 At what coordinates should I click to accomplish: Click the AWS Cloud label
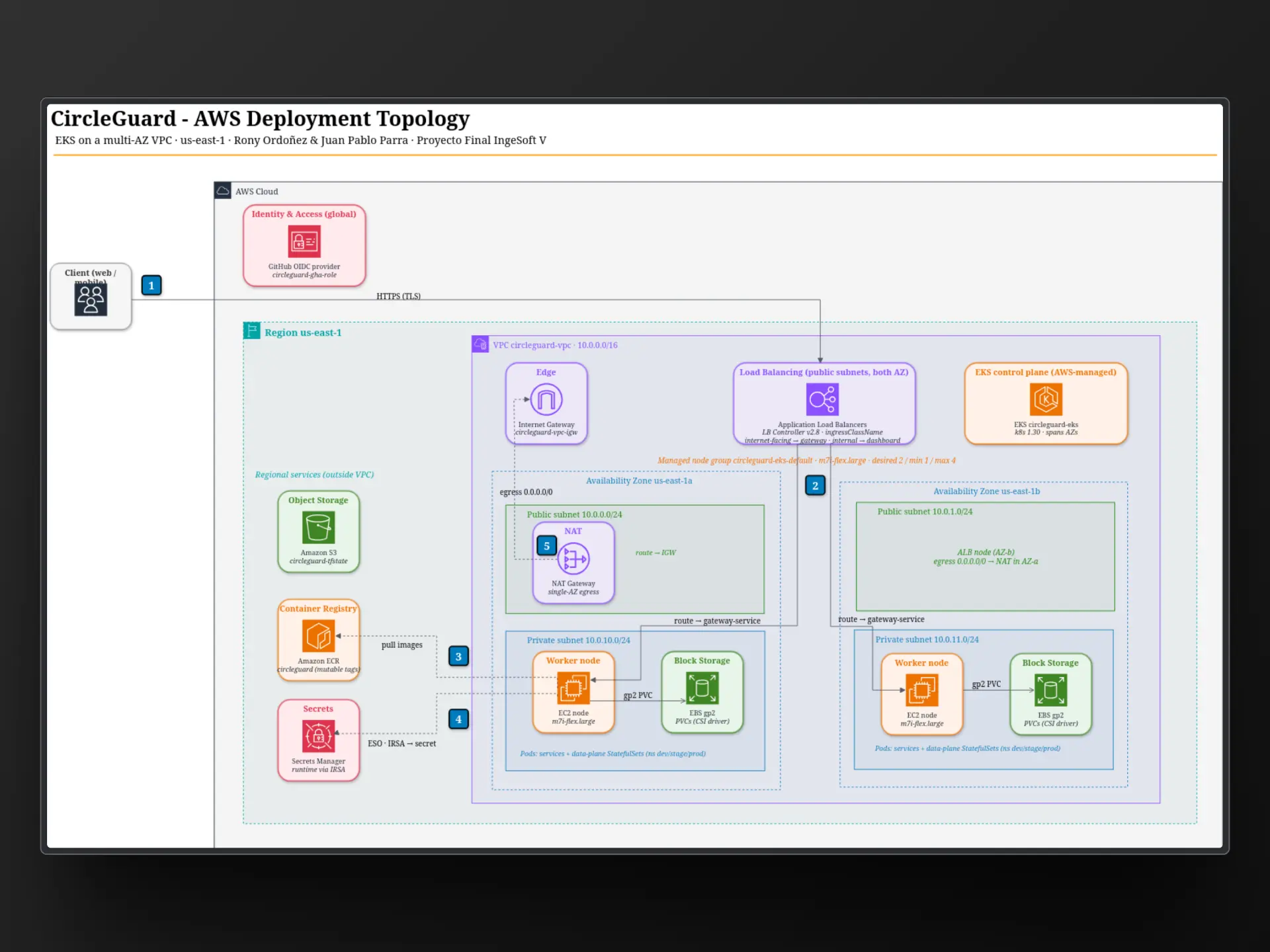click(x=257, y=192)
